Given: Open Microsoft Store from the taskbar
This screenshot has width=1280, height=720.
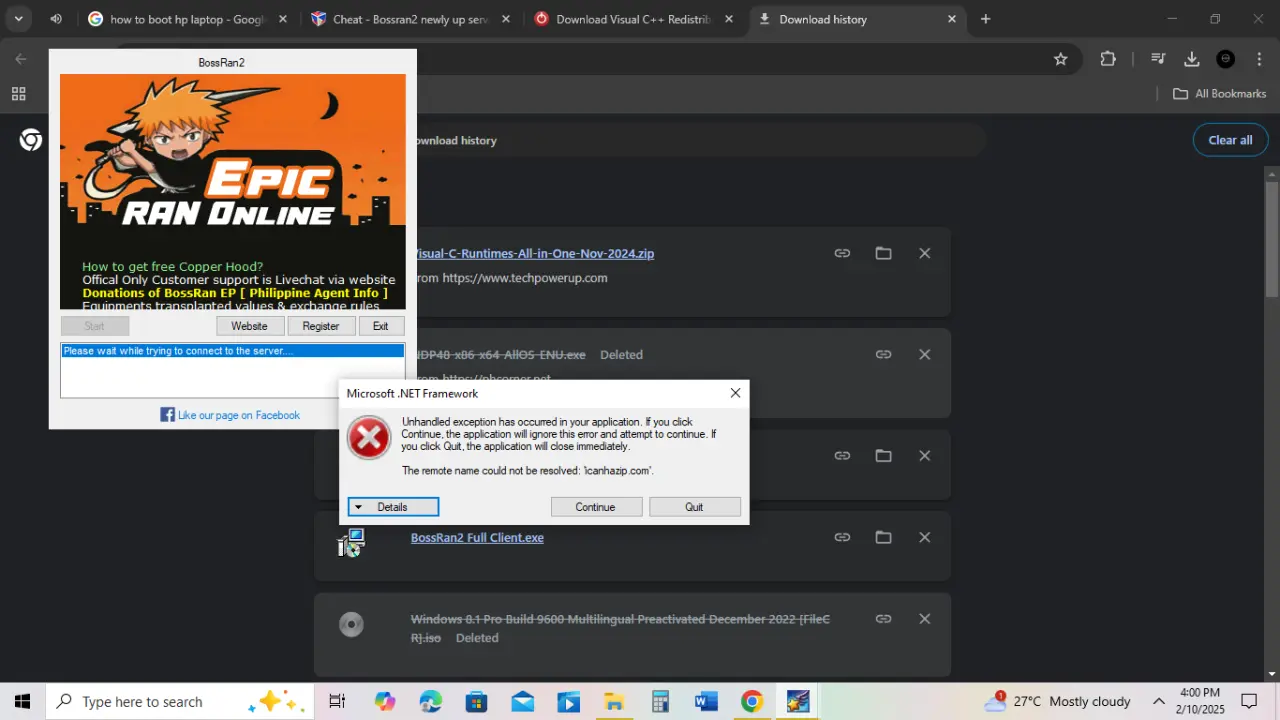Looking at the screenshot, I should 476,701.
